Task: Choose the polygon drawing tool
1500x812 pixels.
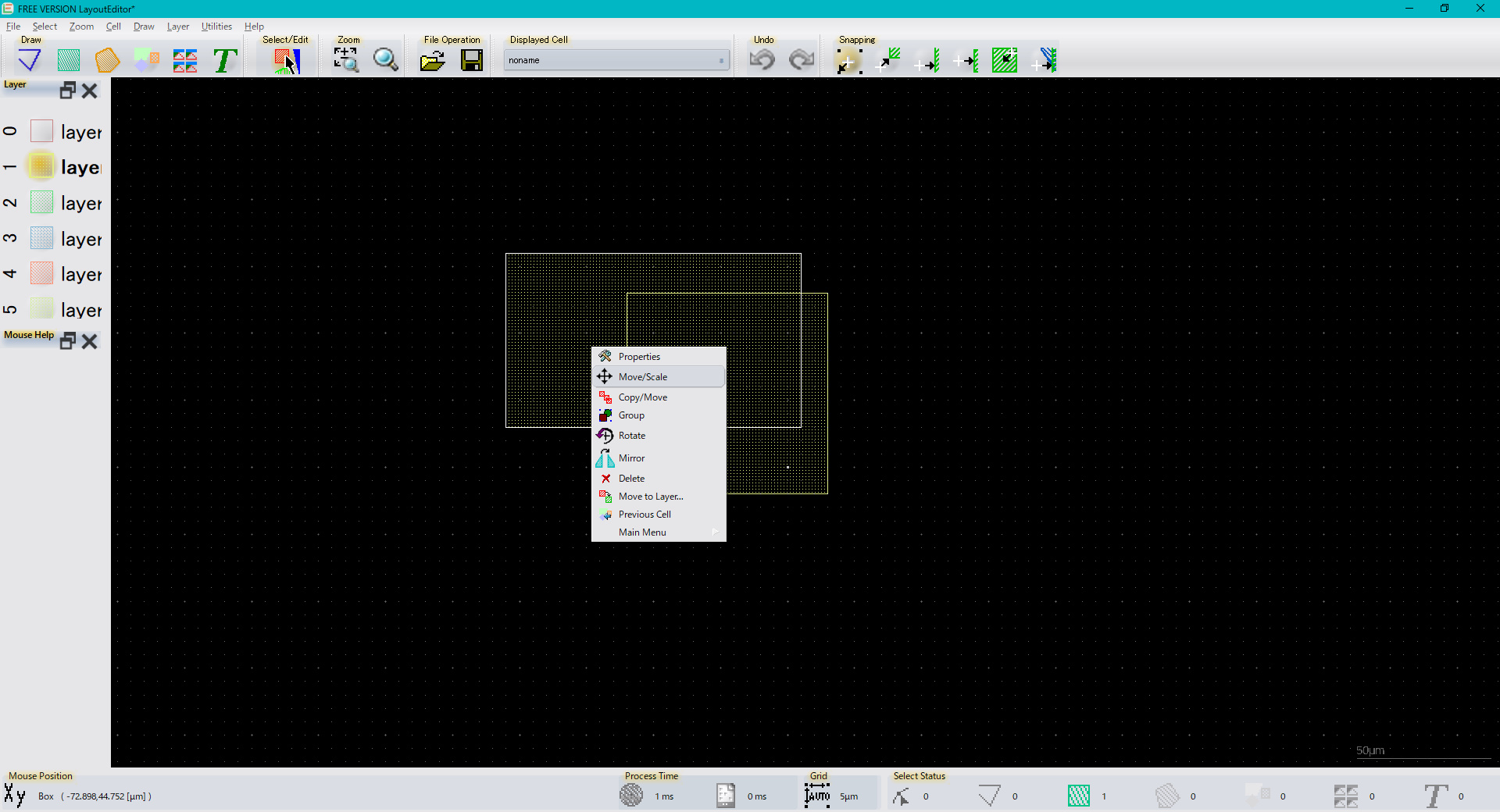Action: tap(107, 60)
